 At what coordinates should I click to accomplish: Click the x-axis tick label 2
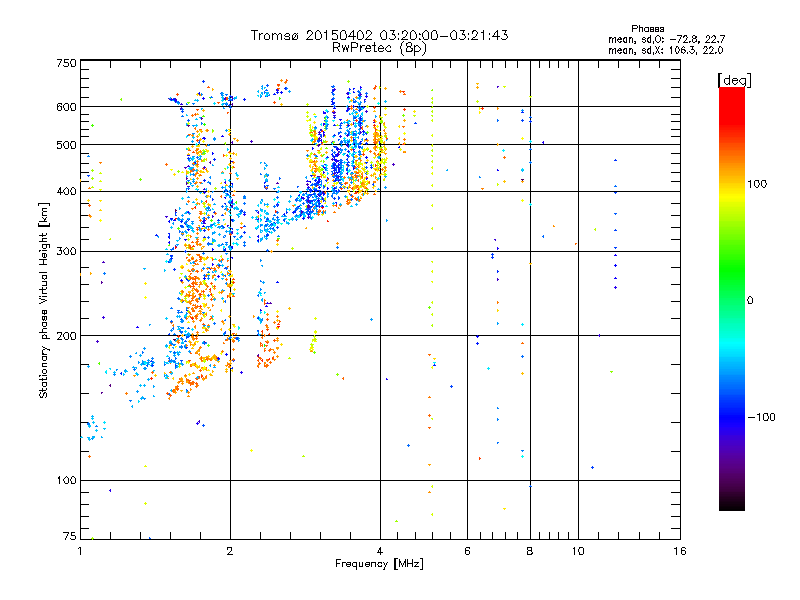(x=230, y=551)
